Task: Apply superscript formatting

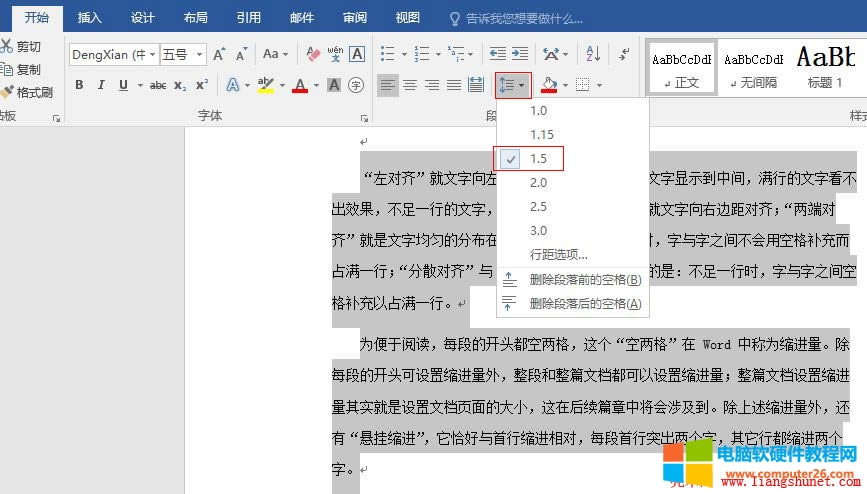Action: pos(202,85)
